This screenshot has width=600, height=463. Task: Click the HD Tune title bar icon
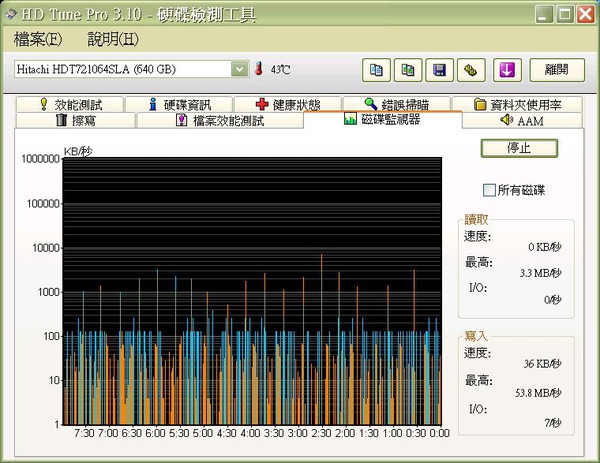tap(11, 14)
